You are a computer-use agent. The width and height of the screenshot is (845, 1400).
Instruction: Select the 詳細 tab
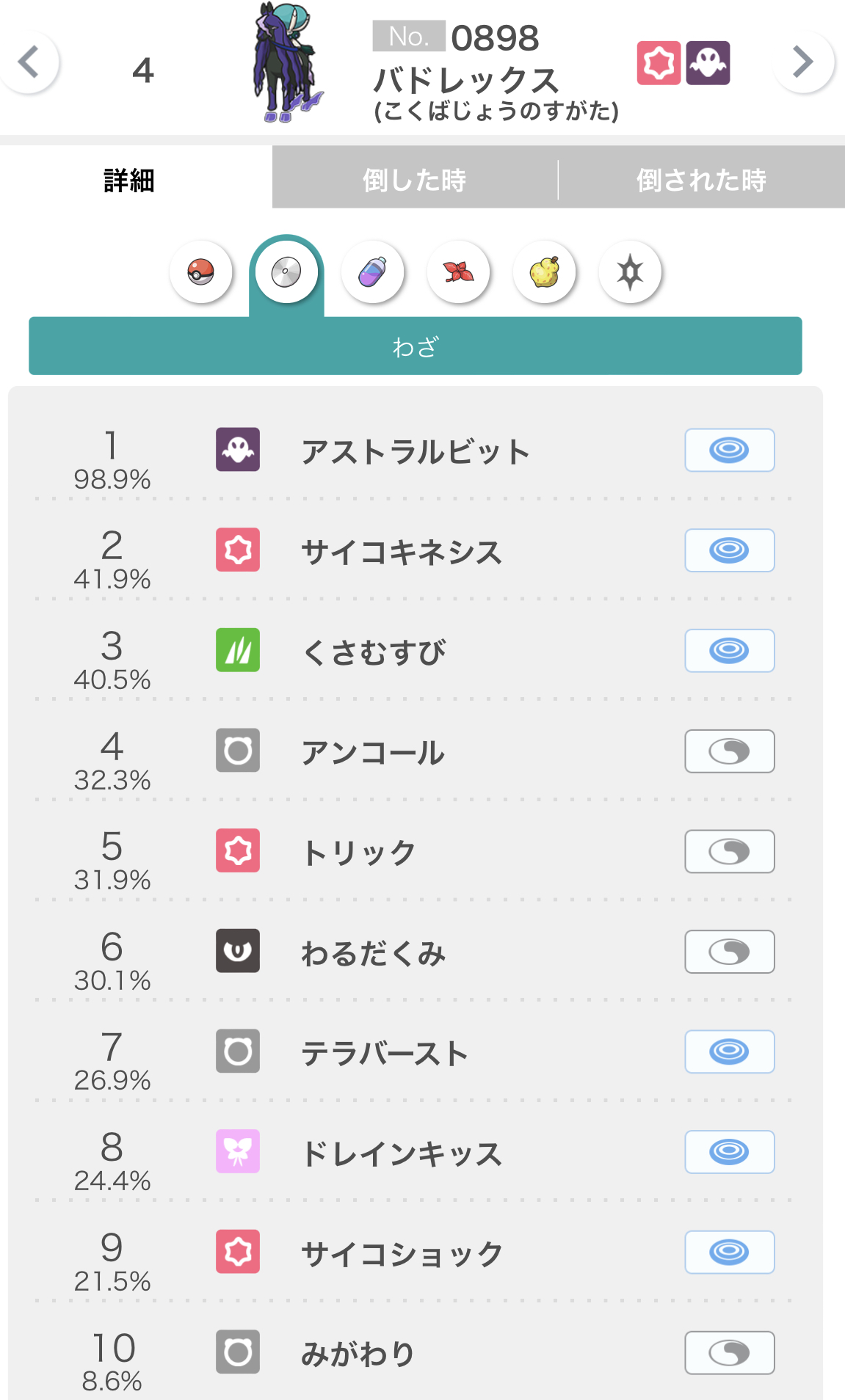[x=129, y=180]
